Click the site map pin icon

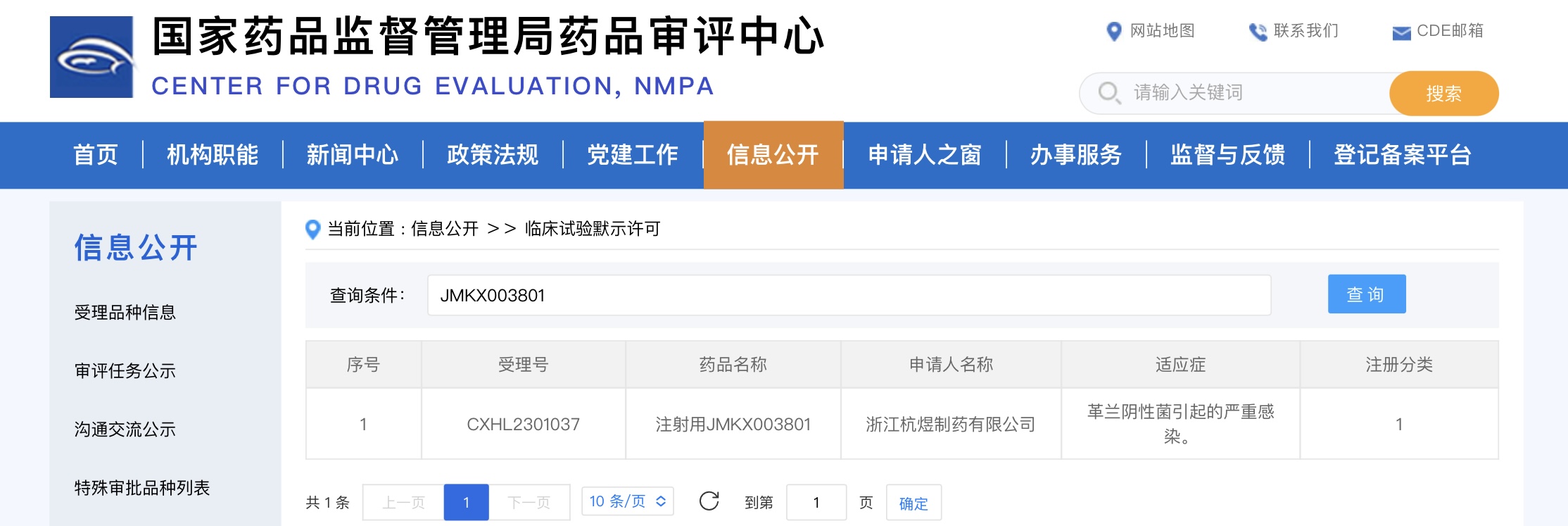pos(1113,32)
